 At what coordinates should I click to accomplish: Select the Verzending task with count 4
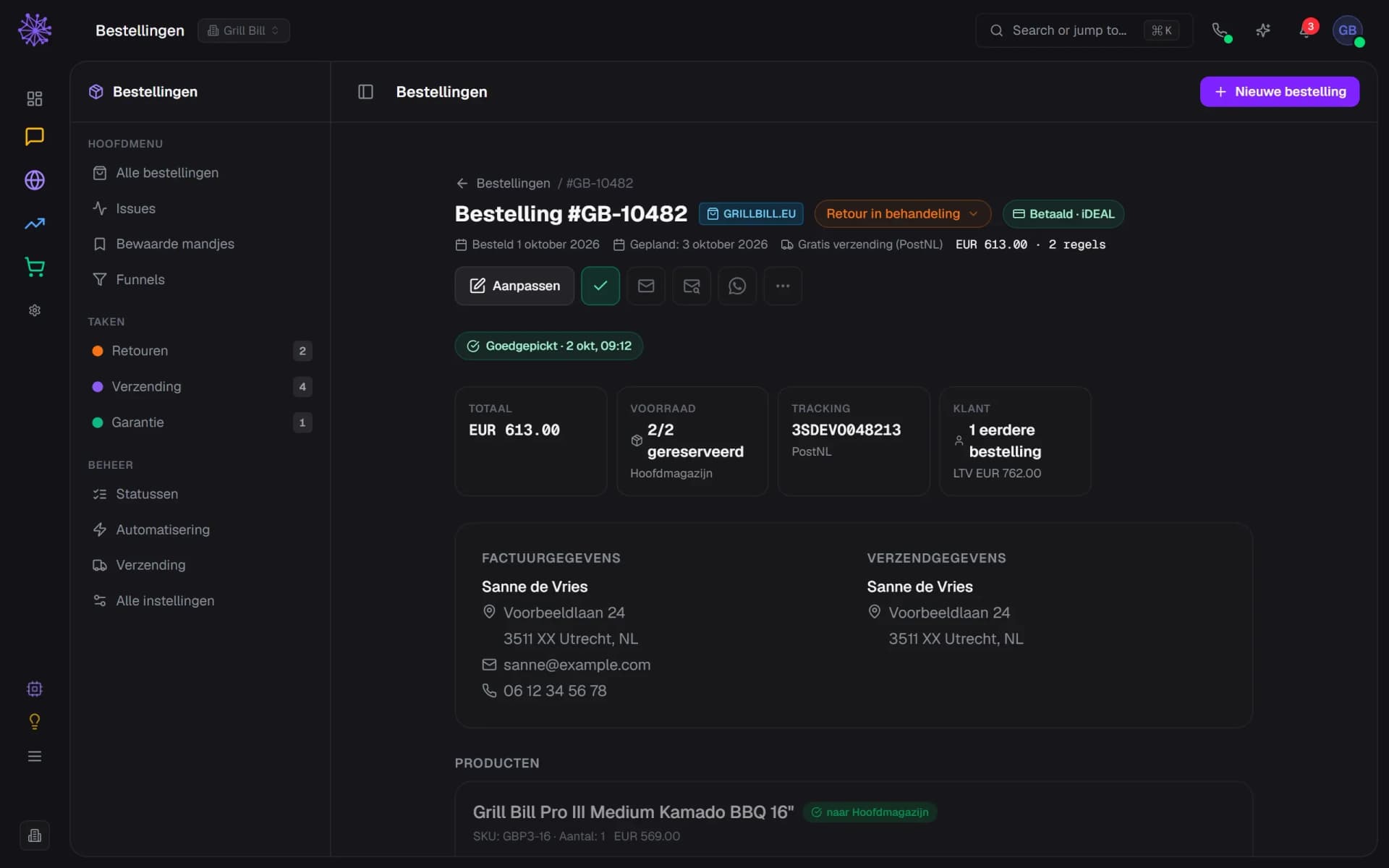pyautogui.click(x=200, y=386)
